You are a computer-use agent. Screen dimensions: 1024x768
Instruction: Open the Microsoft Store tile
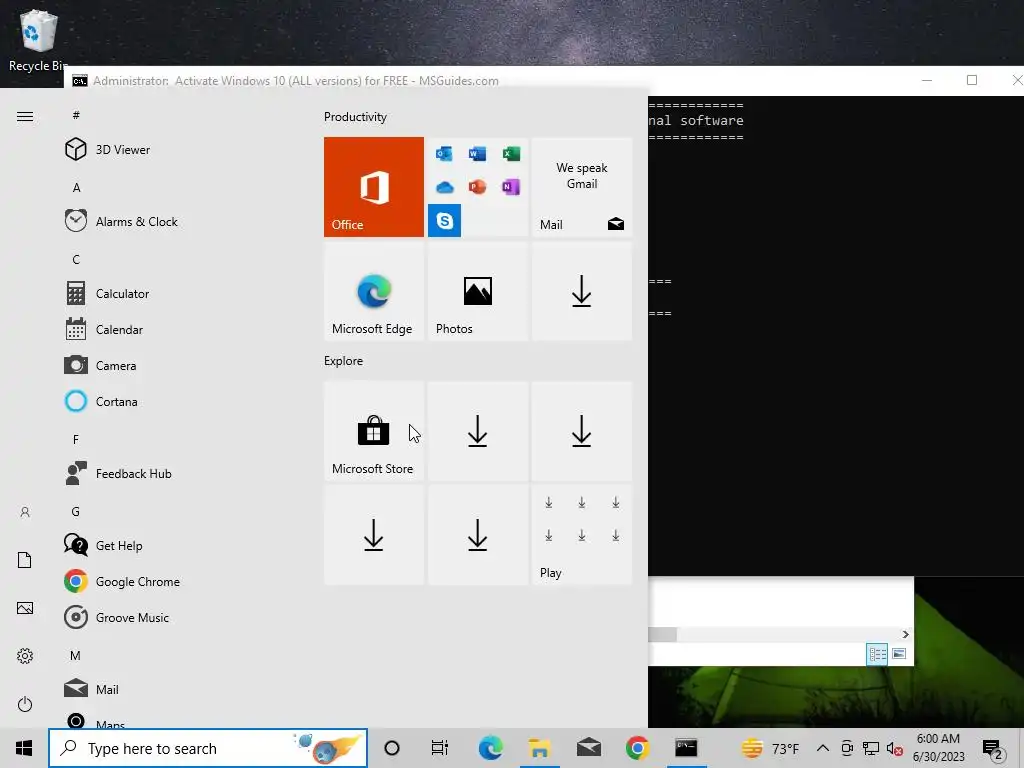tap(374, 431)
